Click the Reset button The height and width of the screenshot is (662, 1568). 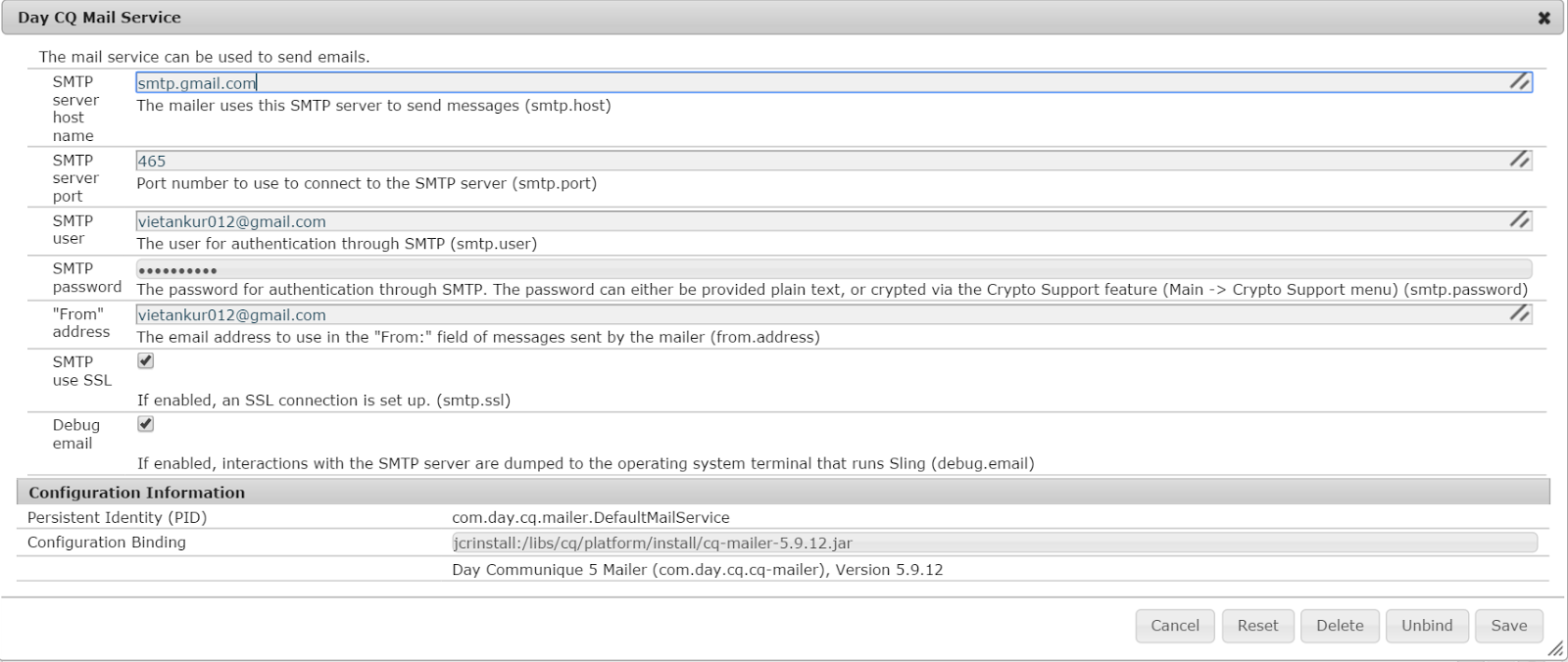1257,626
